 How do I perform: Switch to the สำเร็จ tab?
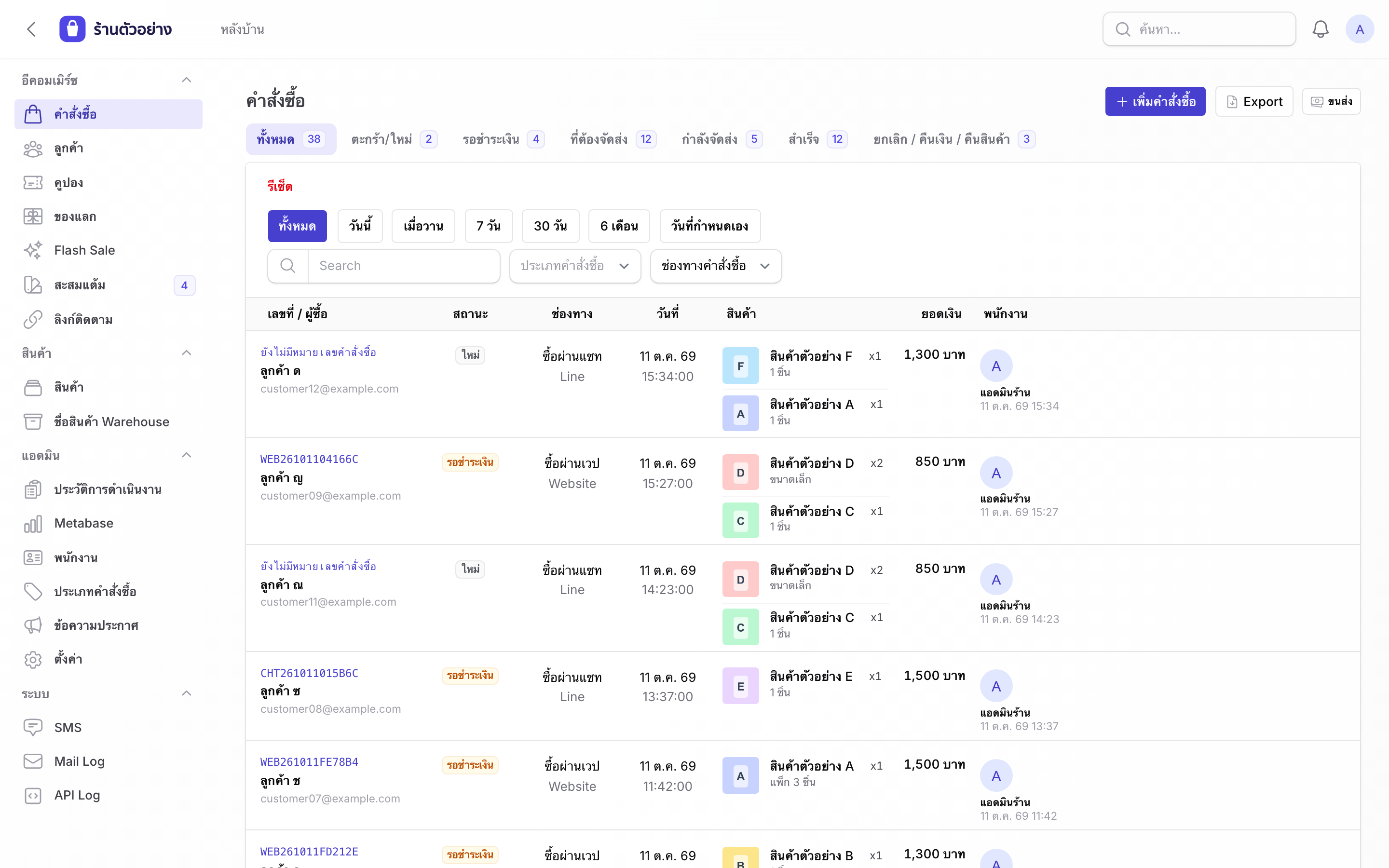point(818,139)
